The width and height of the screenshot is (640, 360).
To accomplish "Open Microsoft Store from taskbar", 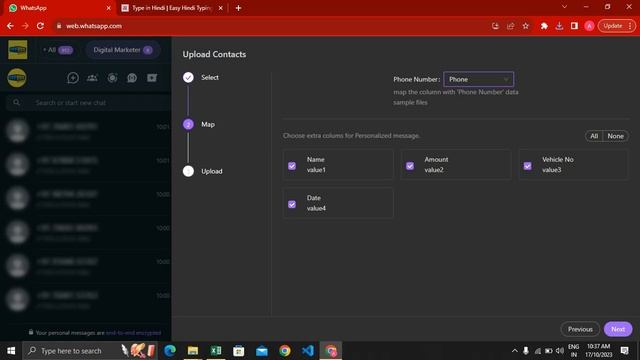I will (239, 351).
